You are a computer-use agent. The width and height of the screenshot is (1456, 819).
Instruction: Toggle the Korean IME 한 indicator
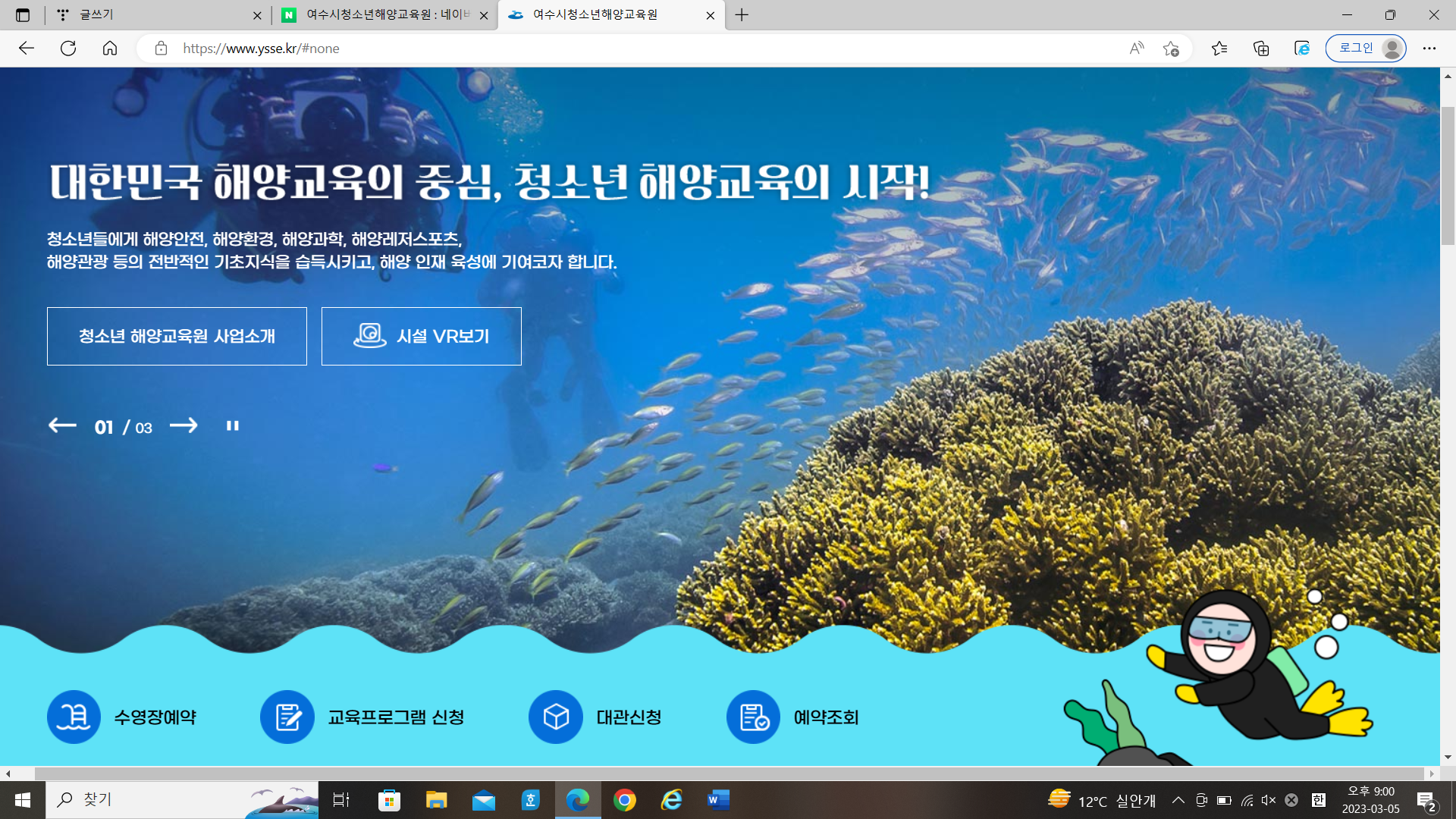click(x=1319, y=800)
